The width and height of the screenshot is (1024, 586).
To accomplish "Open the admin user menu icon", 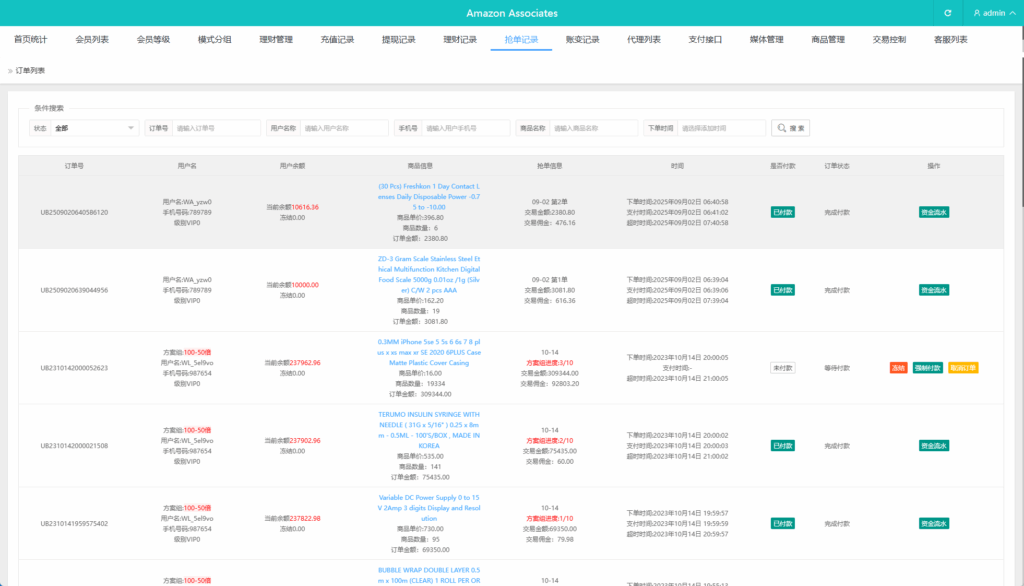I will (977, 13).
